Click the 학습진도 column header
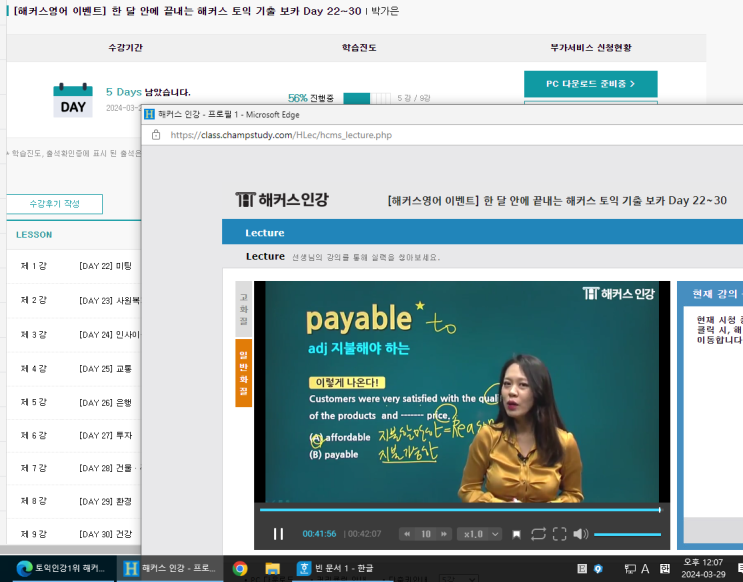The image size is (743, 582). pos(359,47)
